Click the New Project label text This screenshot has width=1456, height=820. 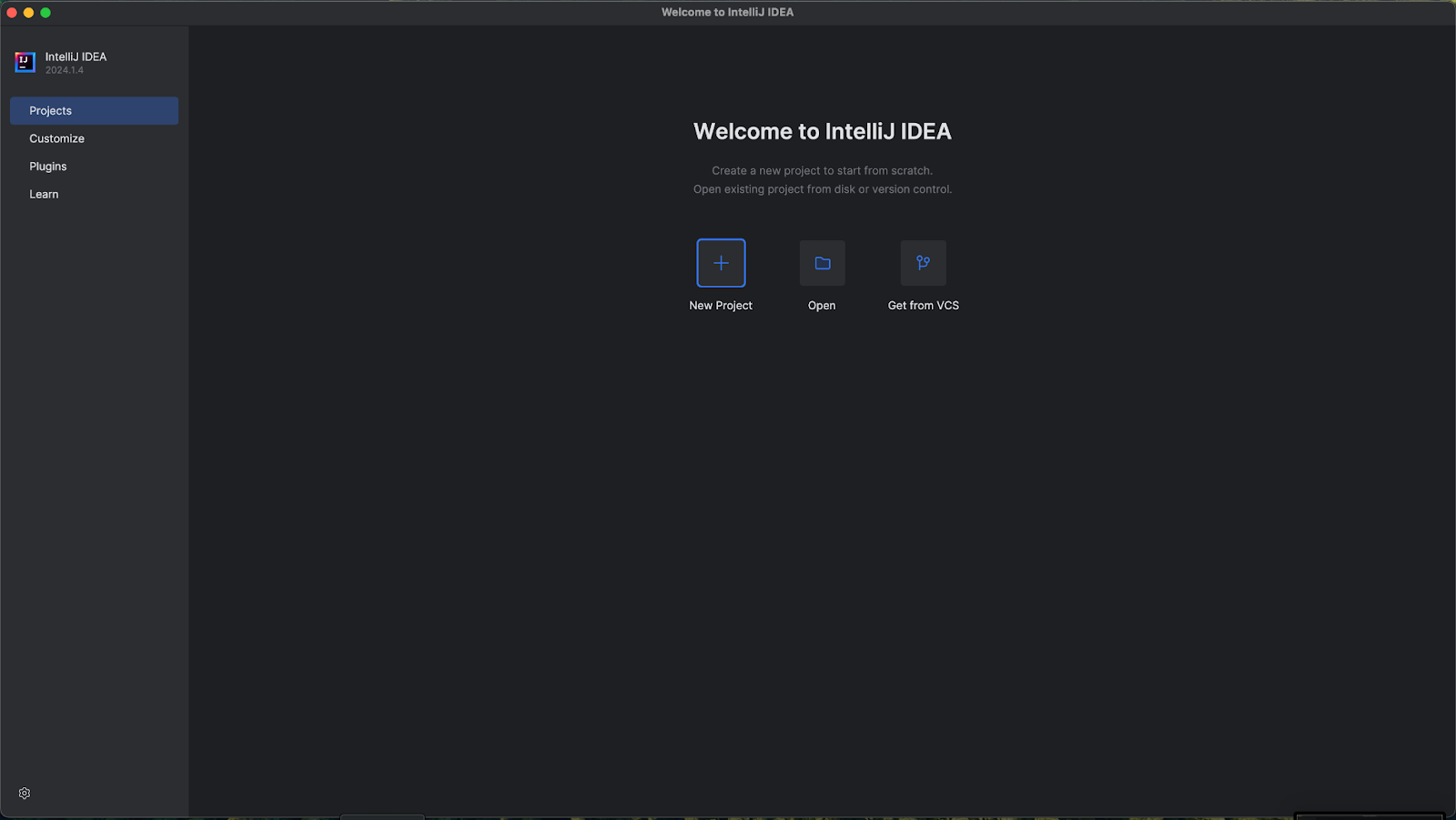(x=720, y=305)
